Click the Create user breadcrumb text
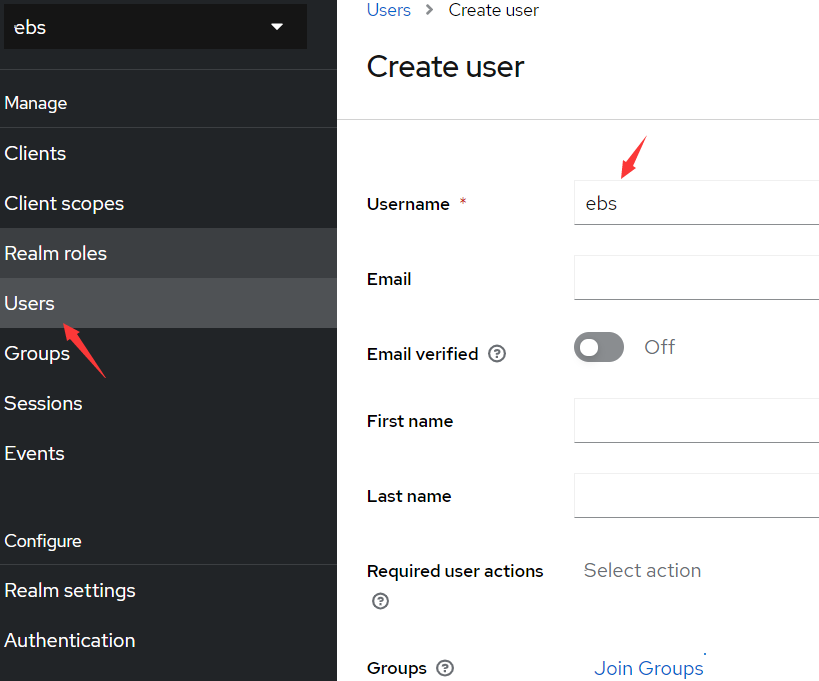Screen dimensions: 819x681 coord(494,10)
